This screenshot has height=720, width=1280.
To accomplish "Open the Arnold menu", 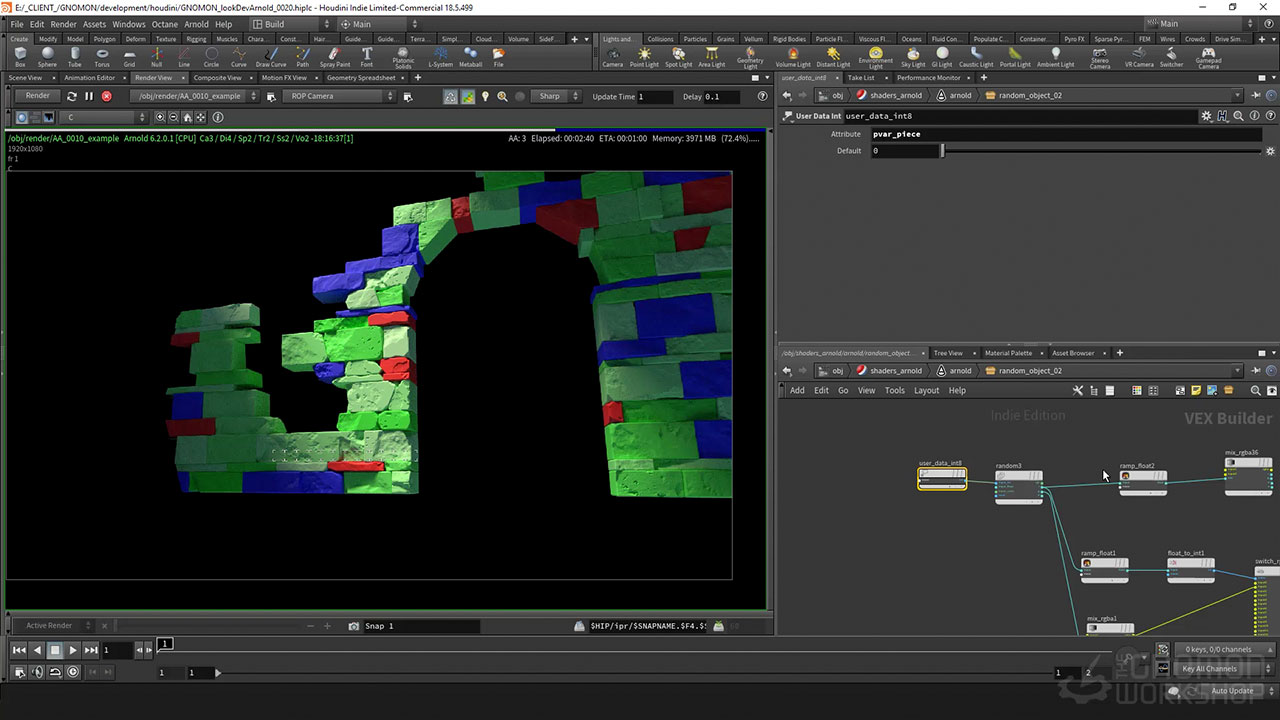I will tap(196, 24).
